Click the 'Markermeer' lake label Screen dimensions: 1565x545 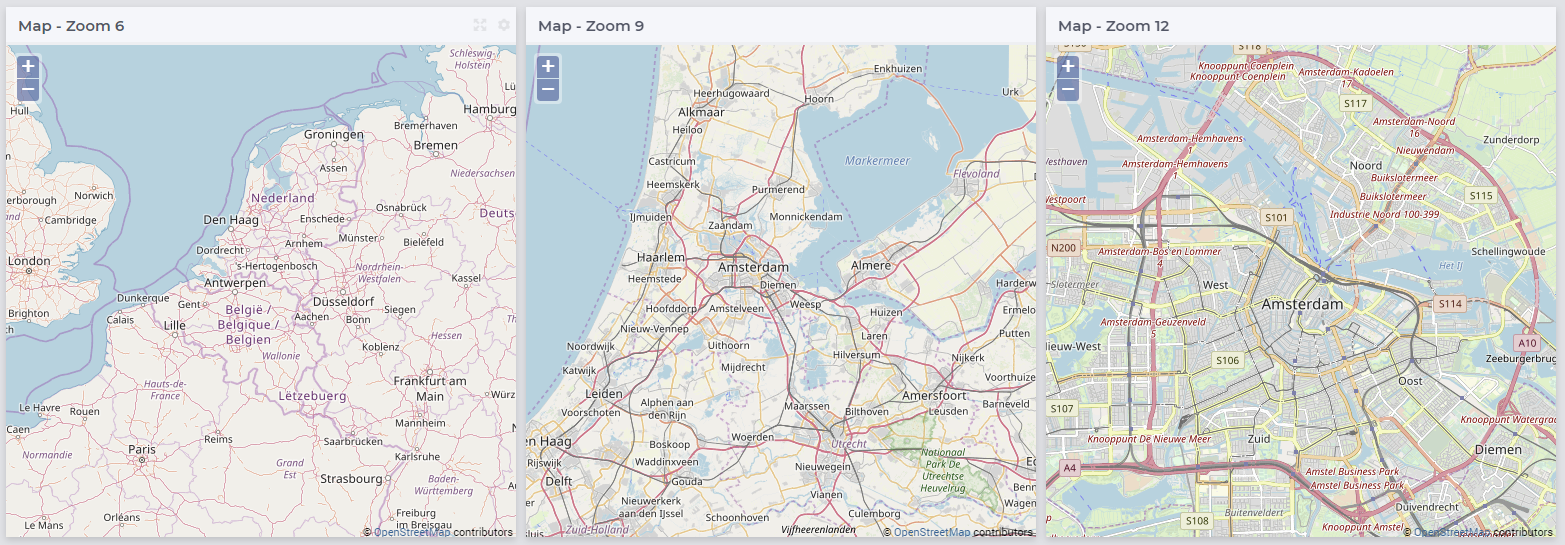pyautogui.click(x=877, y=160)
